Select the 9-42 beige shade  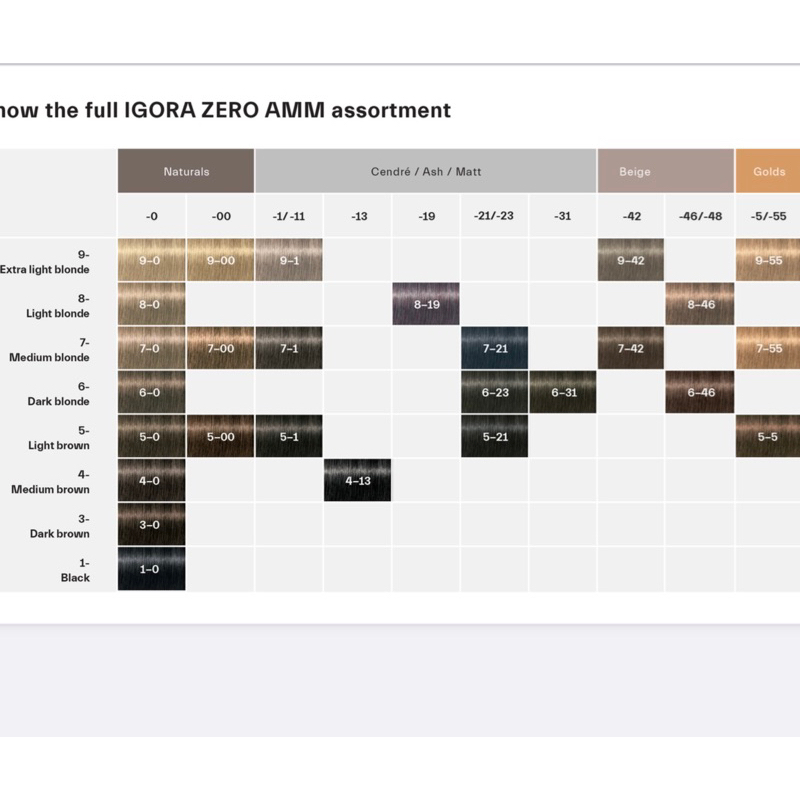coord(631,260)
